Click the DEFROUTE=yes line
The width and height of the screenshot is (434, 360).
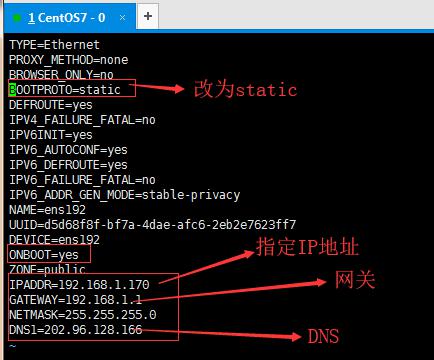51,105
